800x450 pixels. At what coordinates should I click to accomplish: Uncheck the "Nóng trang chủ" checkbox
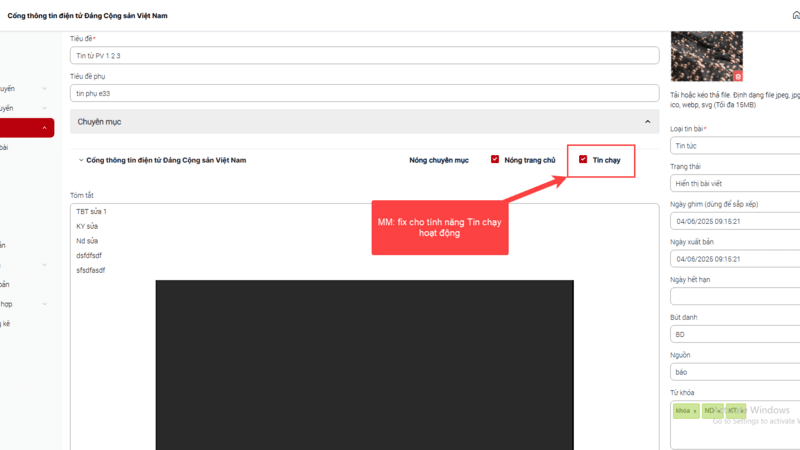(494, 159)
